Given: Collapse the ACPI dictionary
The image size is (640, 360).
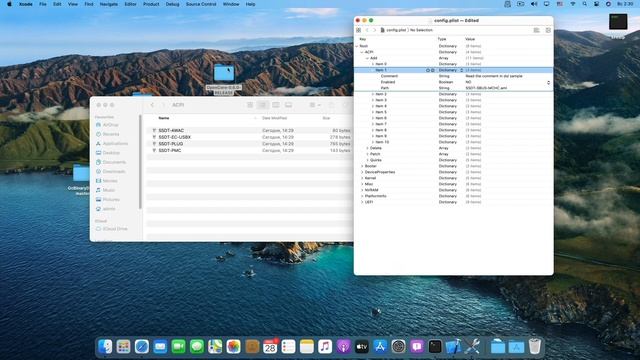Looking at the screenshot, I should tap(362, 52).
